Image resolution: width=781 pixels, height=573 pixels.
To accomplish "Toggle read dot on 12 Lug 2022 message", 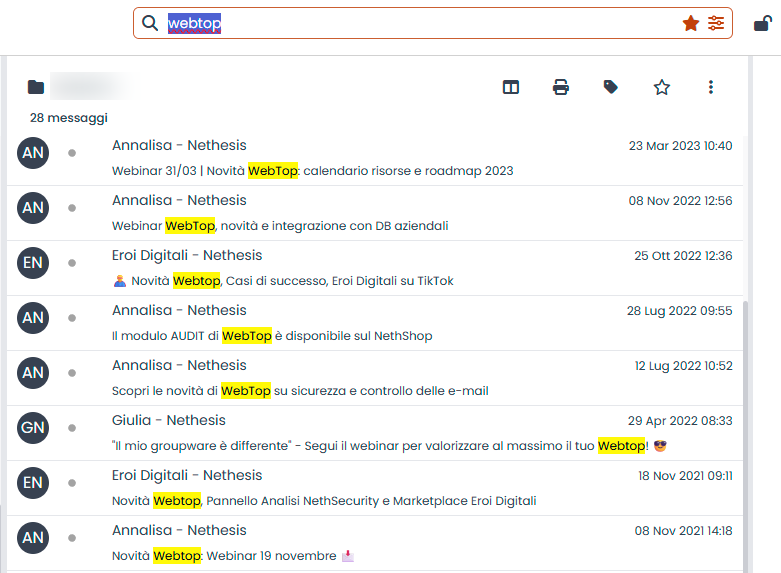I will [72, 373].
